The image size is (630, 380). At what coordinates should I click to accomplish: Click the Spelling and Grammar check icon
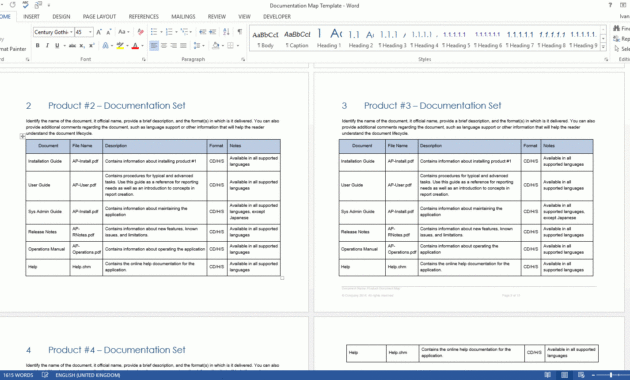coord(25,5)
